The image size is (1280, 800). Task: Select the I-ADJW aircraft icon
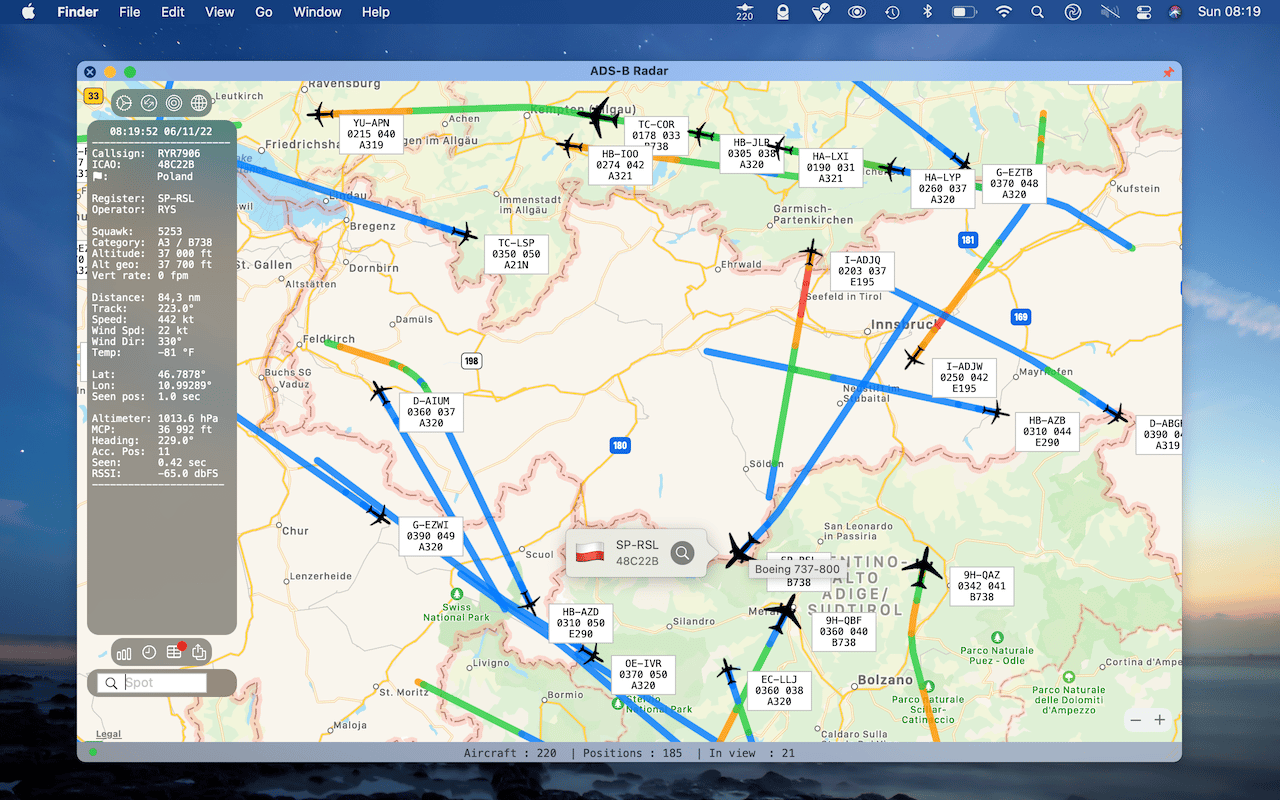pos(914,357)
